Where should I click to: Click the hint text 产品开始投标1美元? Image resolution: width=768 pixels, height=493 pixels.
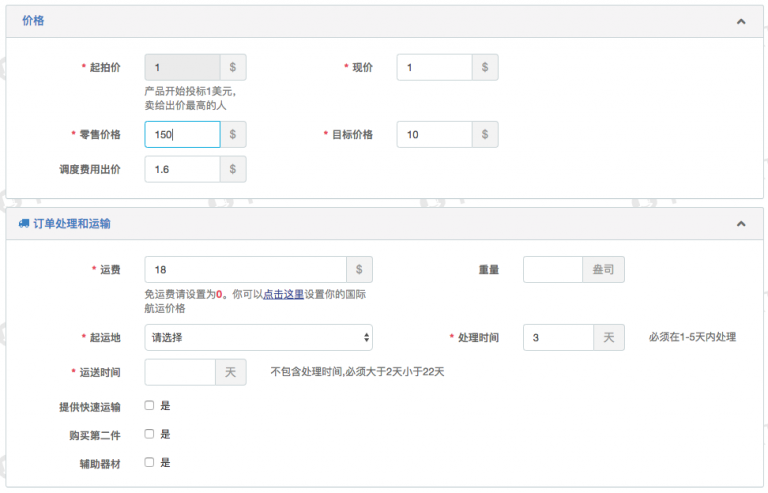[190, 91]
